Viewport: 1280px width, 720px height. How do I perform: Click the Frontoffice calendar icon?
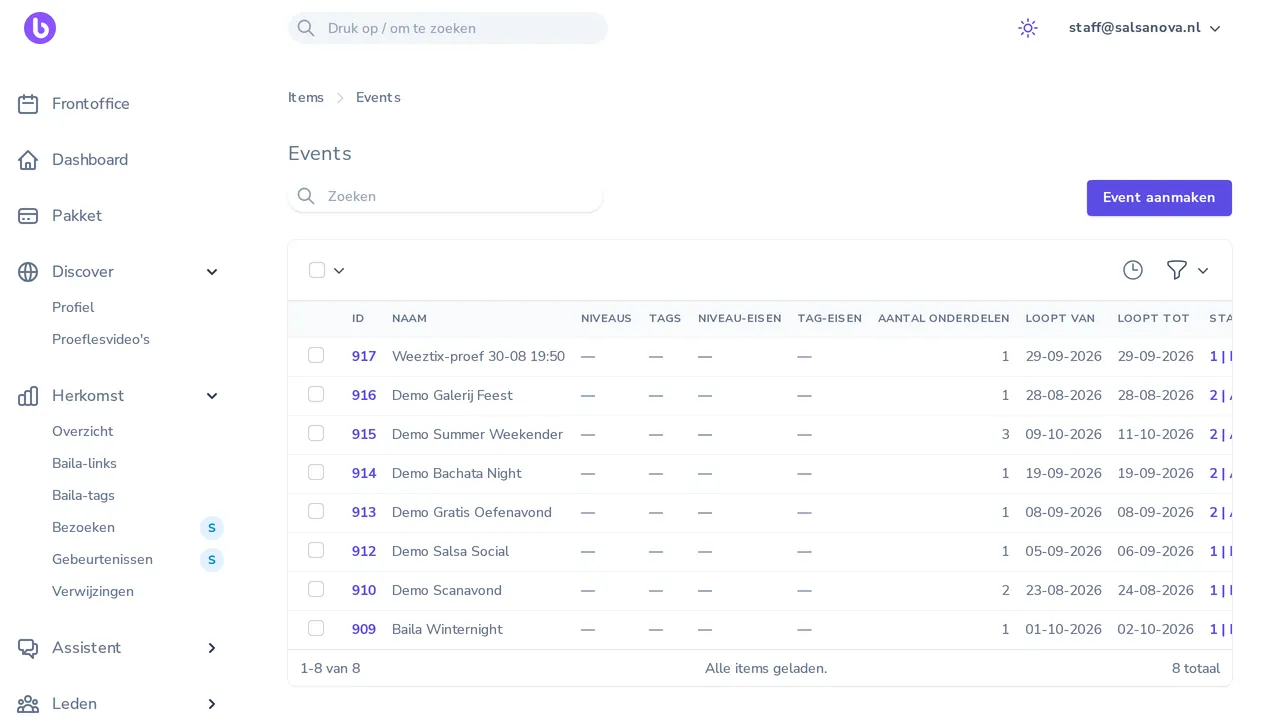coord(28,104)
